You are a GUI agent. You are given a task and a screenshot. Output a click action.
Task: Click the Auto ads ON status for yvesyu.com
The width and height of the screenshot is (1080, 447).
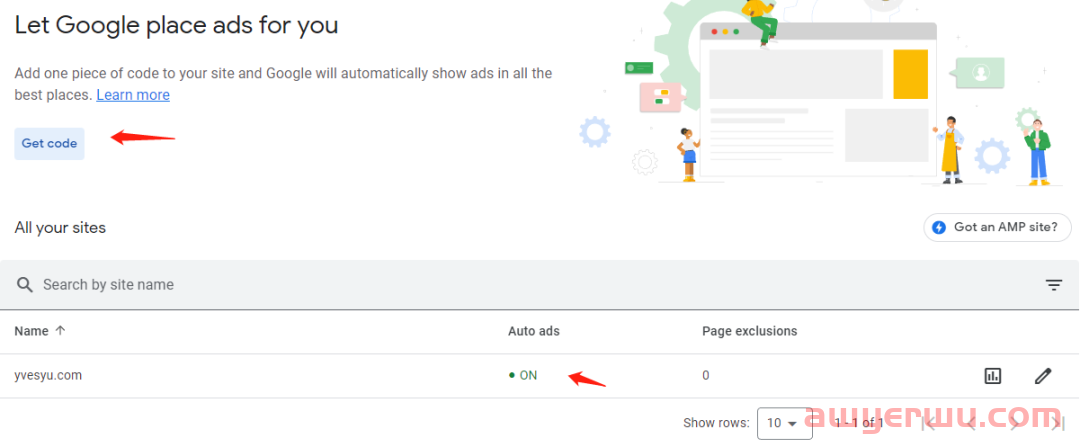[527, 375]
